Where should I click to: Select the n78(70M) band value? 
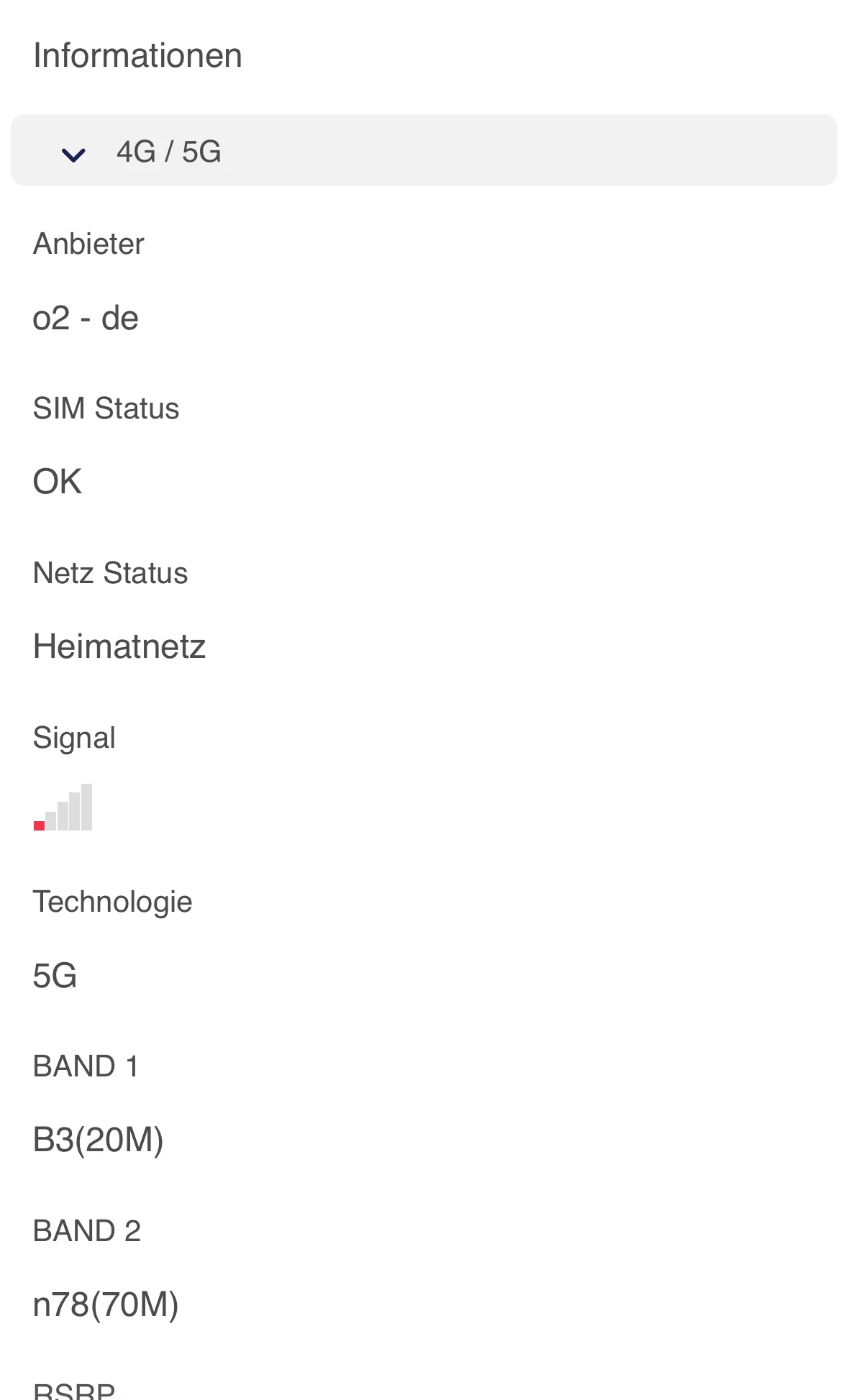106,1304
